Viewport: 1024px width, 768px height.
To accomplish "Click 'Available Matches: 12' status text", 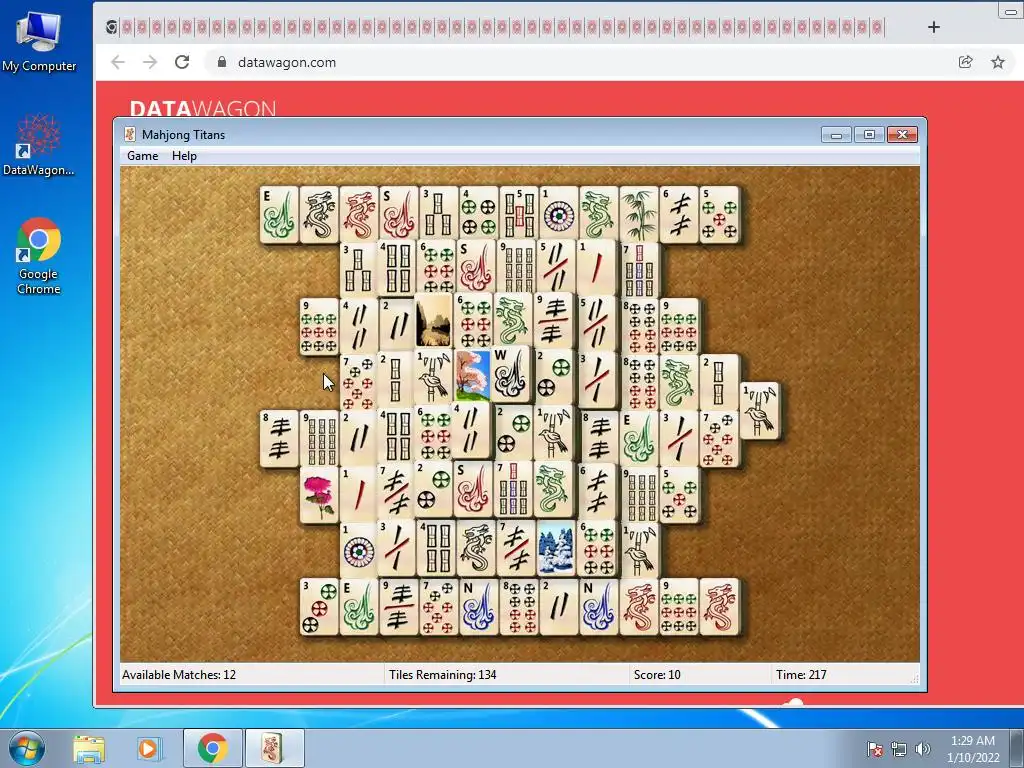I will pos(179,675).
